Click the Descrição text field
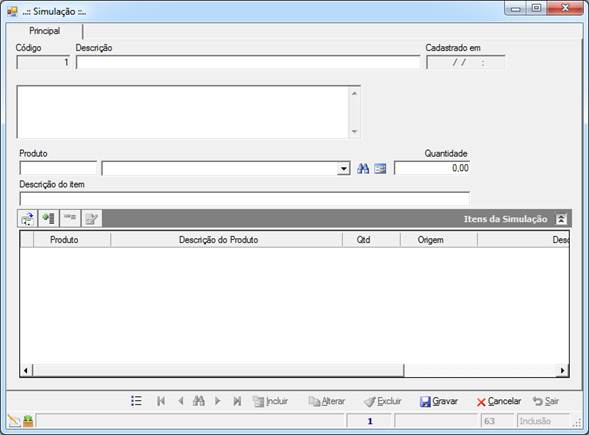Image resolution: width=589 pixels, height=435 pixels. point(248,62)
